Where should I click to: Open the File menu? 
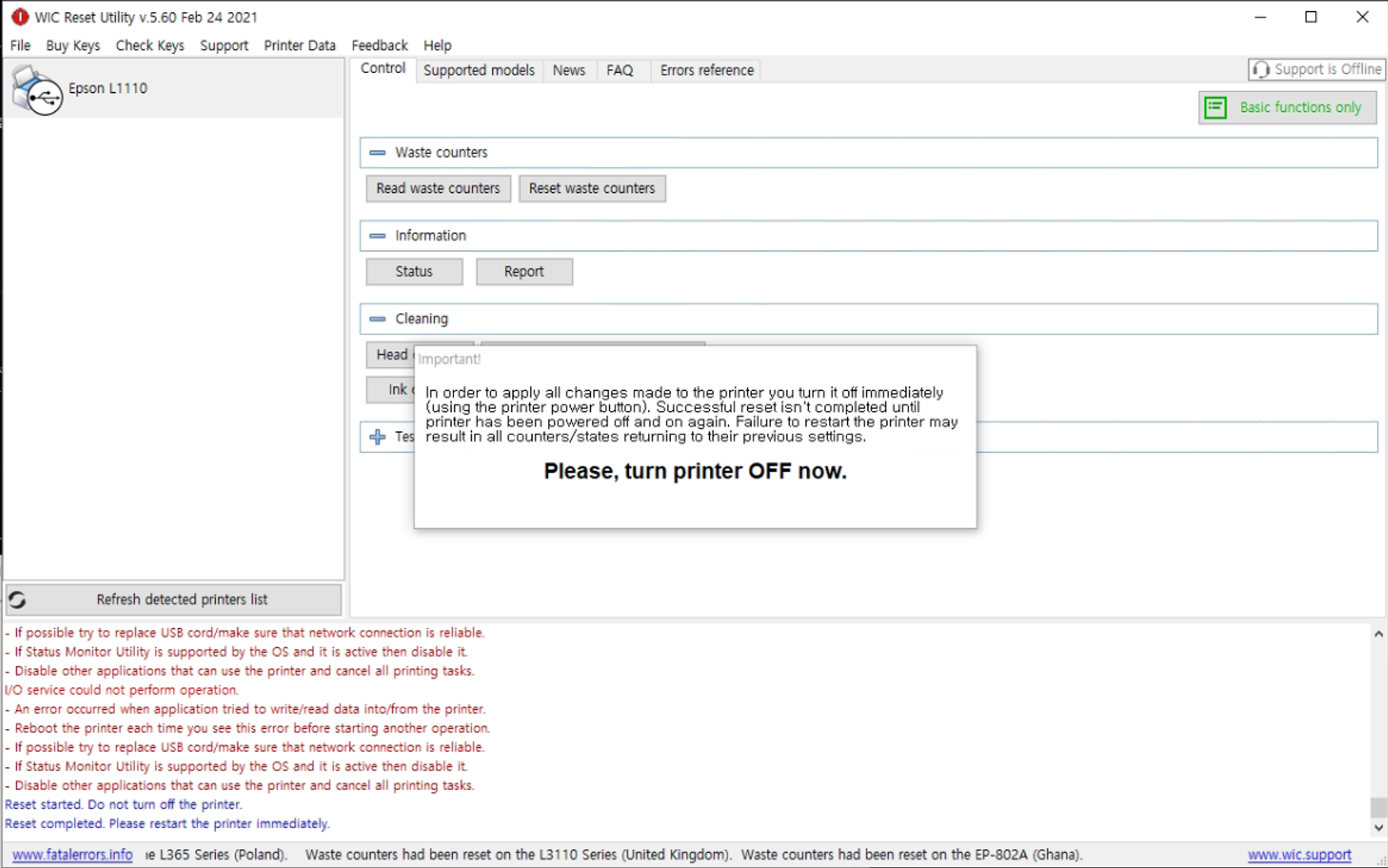point(21,45)
